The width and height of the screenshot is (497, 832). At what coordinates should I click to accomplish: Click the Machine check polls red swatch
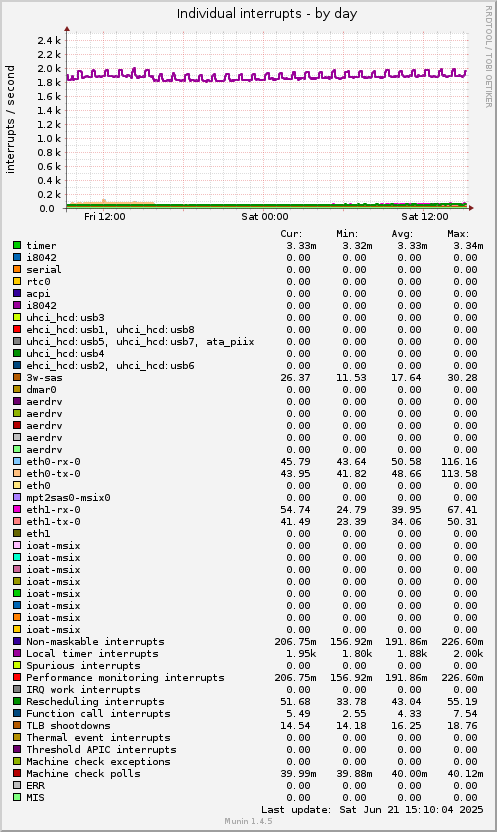(x=17, y=773)
